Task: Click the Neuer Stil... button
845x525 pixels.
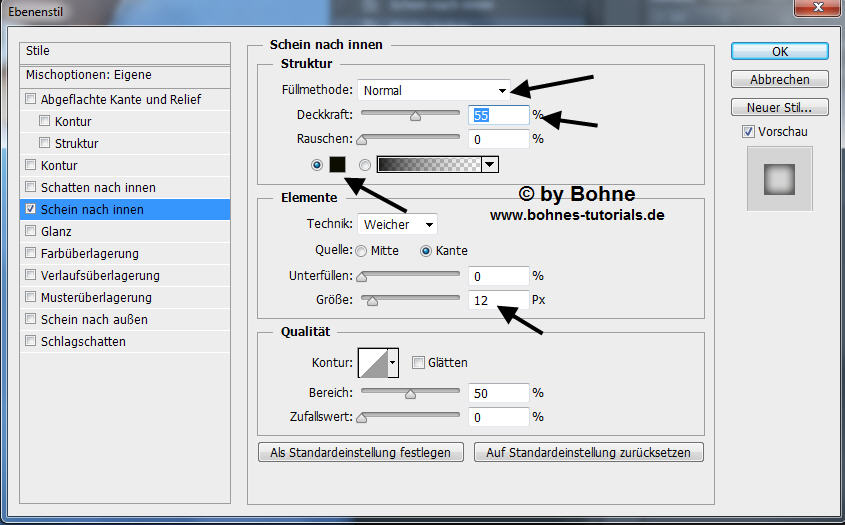Action: tap(780, 107)
